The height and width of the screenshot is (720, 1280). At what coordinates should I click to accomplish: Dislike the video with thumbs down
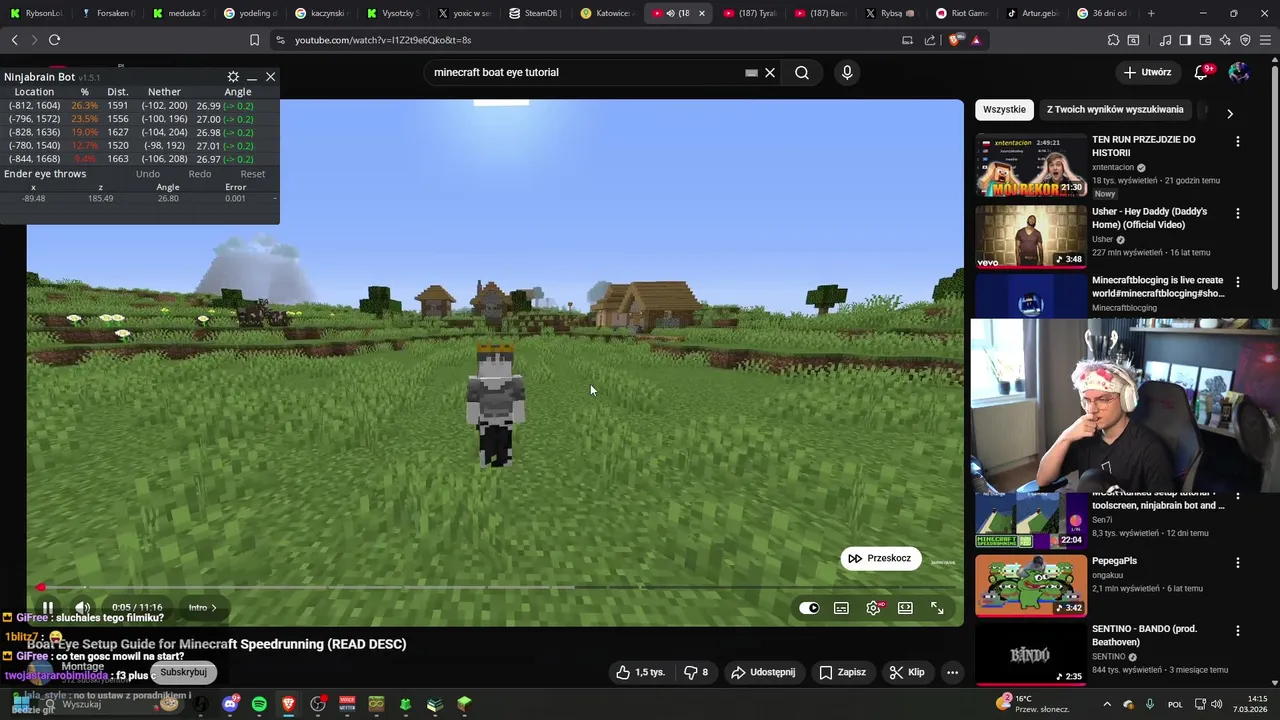pos(696,672)
